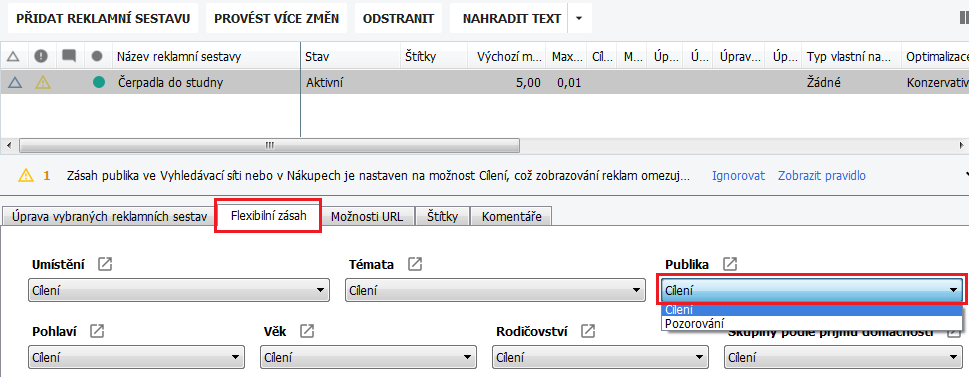Viewport: 969px width, 377px height.
Task: Open Rodičovství Cílení dropdown
Action: pos(601,357)
